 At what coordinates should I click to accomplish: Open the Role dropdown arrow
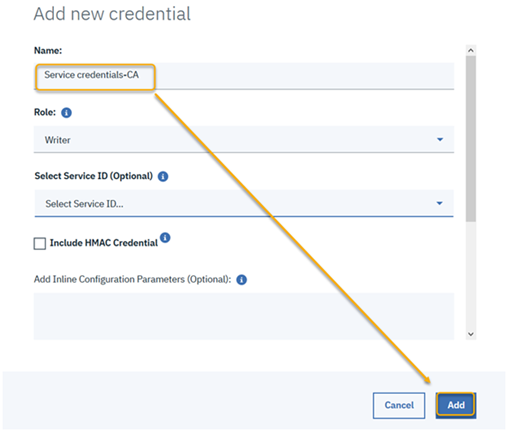coord(440,139)
